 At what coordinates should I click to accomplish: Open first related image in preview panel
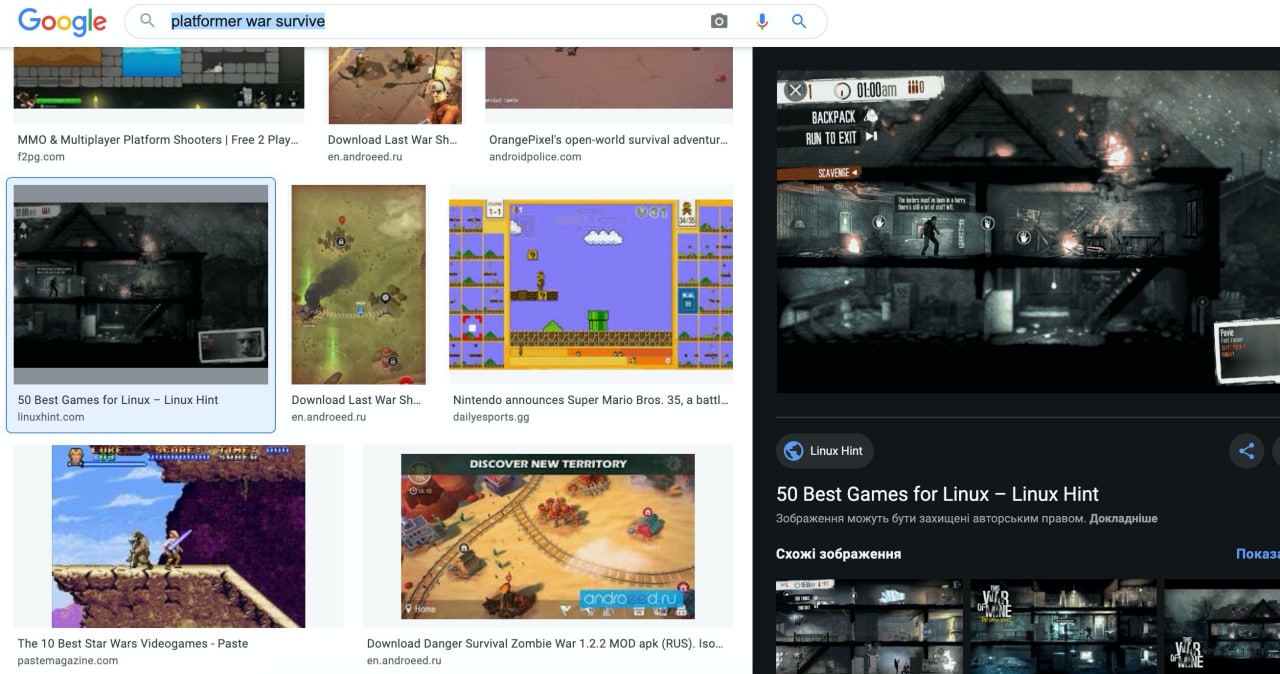[x=870, y=626]
